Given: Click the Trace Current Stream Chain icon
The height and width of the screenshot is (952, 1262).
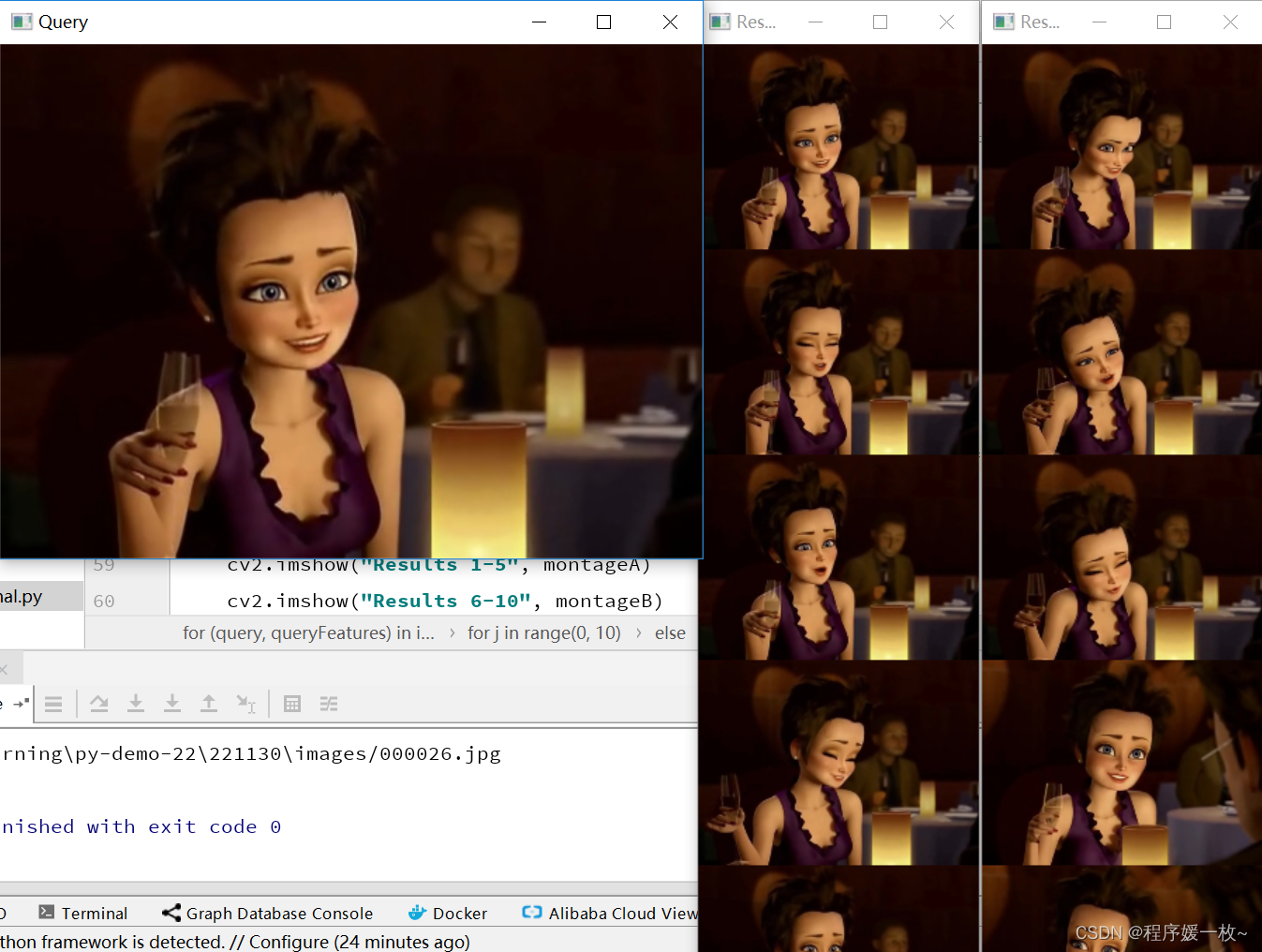Looking at the screenshot, I should pyautogui.click(x=329, y=704).
